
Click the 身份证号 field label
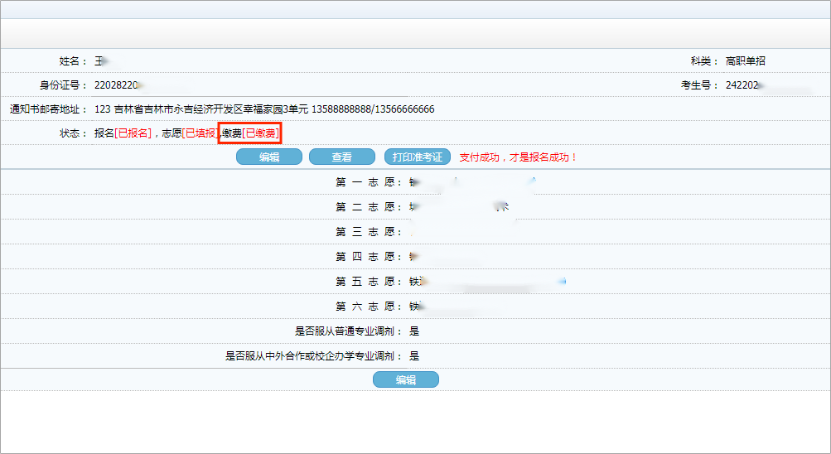(x=63, y=85)
